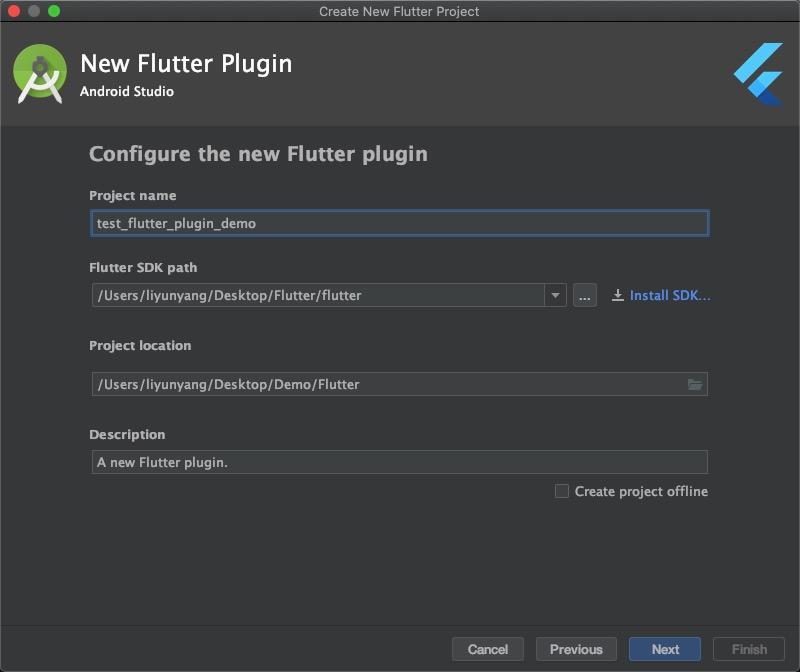Close the dialog with the red window button
800x672 pixels.
14,11
